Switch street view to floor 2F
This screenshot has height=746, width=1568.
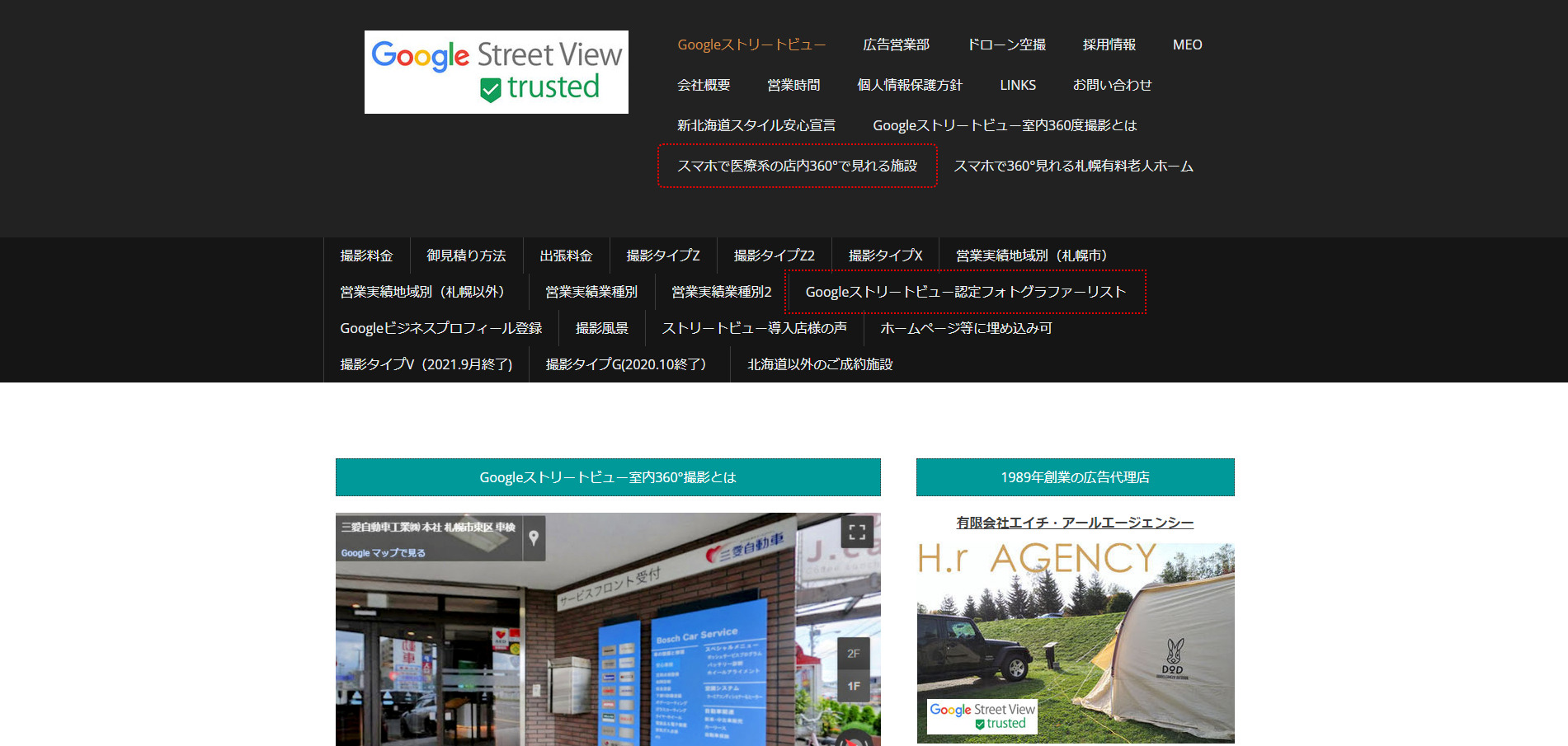(x=854, y=653)
